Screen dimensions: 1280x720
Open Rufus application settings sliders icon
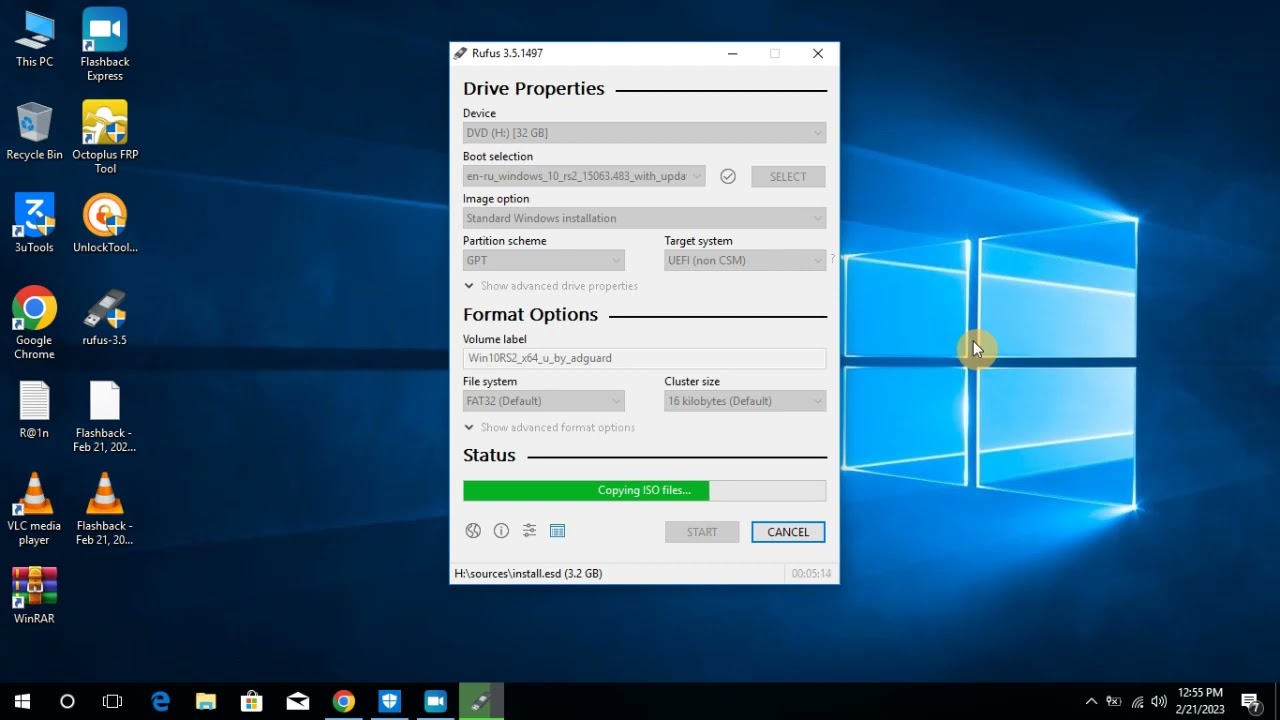pyautogui.click(x=529, y=531)
